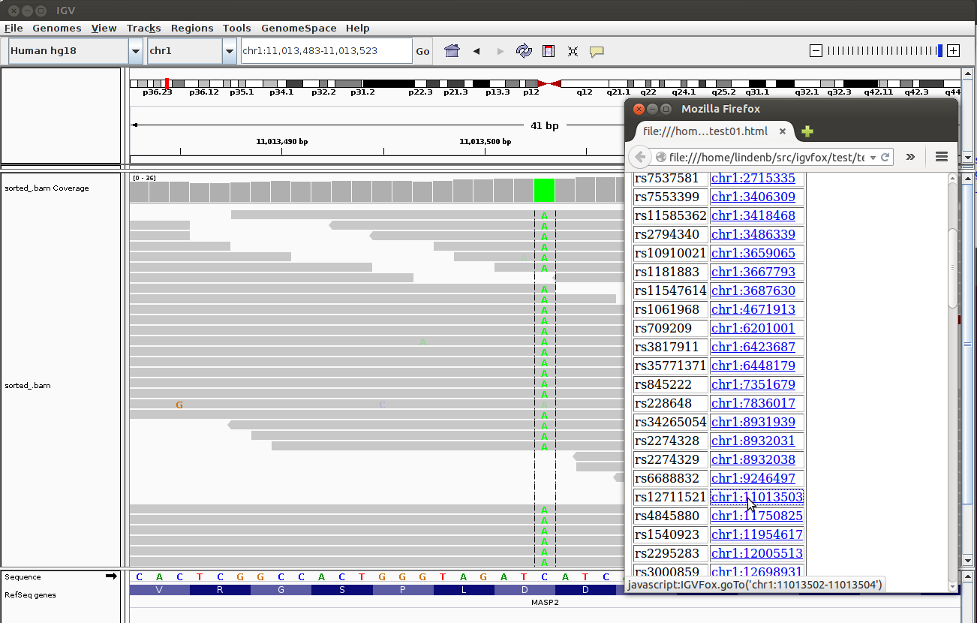This screenshot has width=977, height=623.
Task: Click the locus input field
Action: 326,51
